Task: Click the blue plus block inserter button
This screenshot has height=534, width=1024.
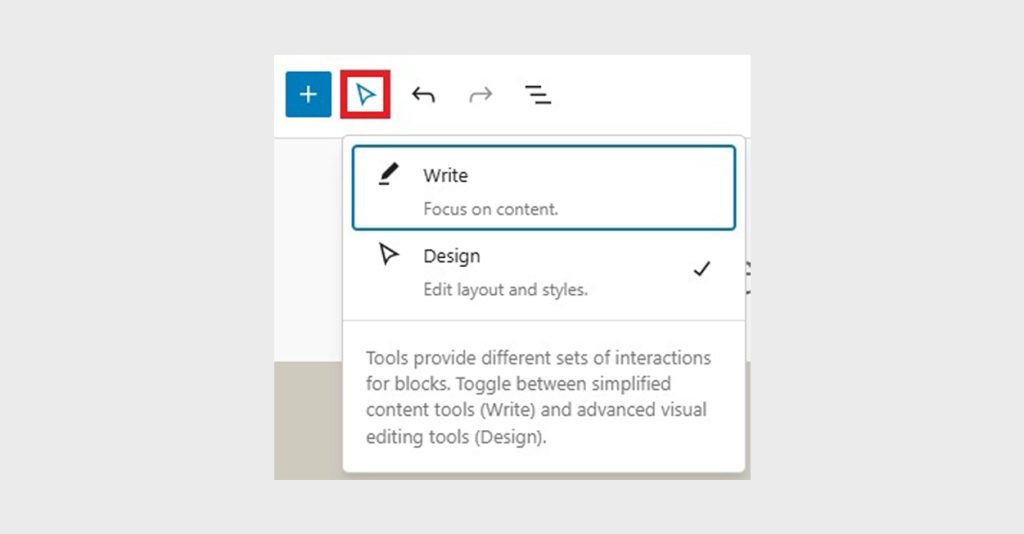Action: click(308, 95)
